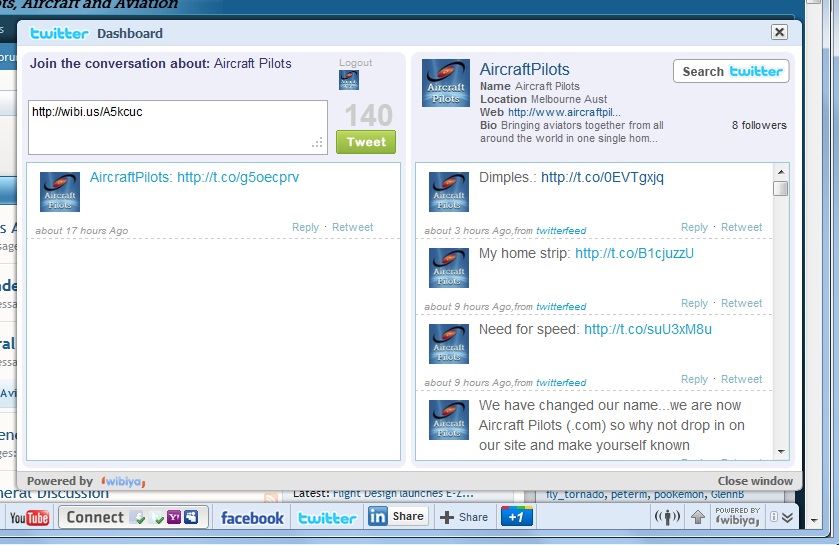The height and width of the screenshot is (545, 840).
Task: Click the Close window link
Action: tap(755, 481)
